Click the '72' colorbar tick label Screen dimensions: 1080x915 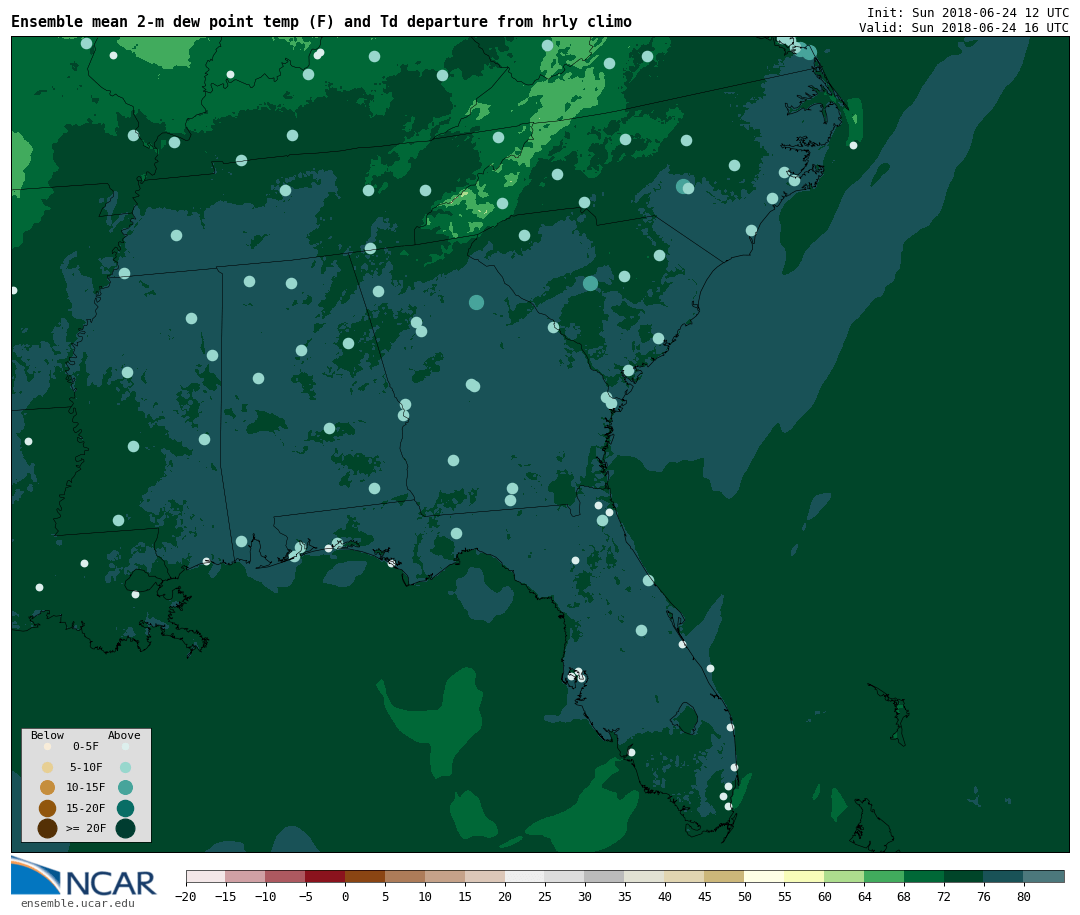pos(944,897)
